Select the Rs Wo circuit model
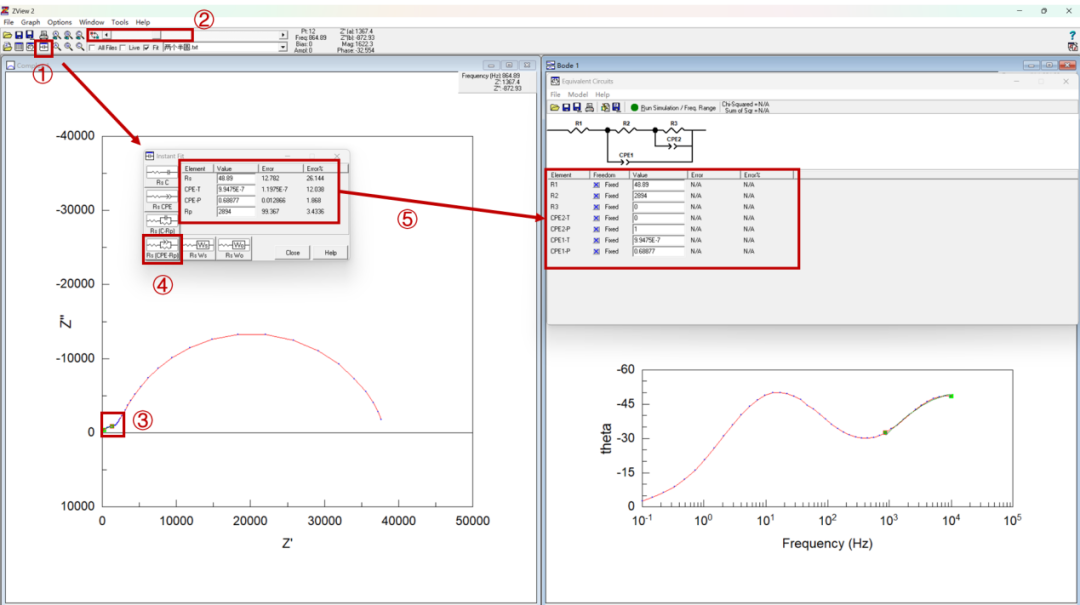Viewport: 1080px width, 605px height. click(234, 248)
